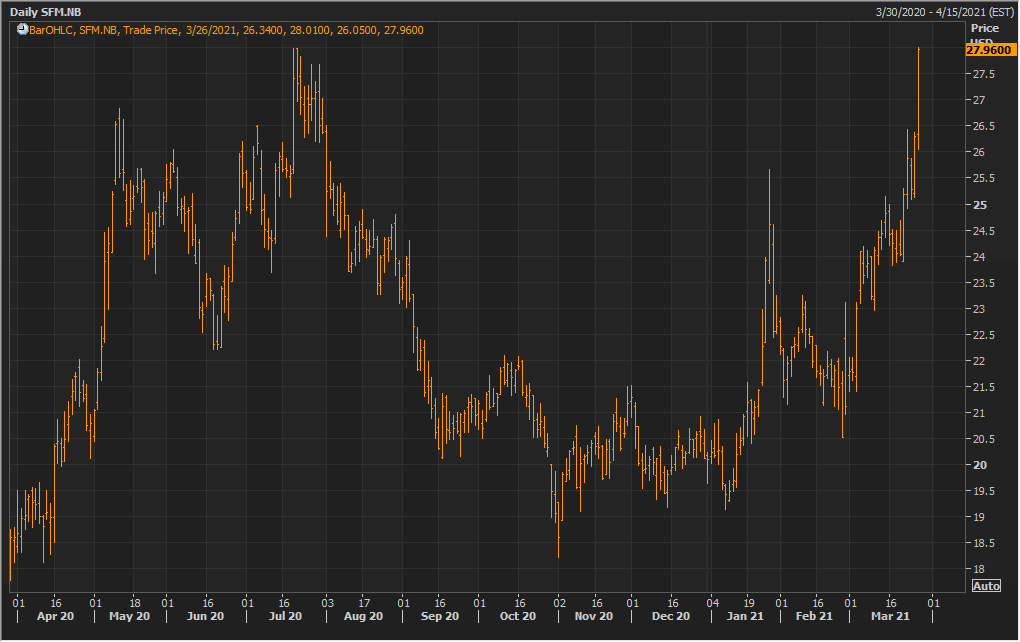Click the Jun 20 month label
This screenshot has width=1020, height=642.
[x=205, y=616]
